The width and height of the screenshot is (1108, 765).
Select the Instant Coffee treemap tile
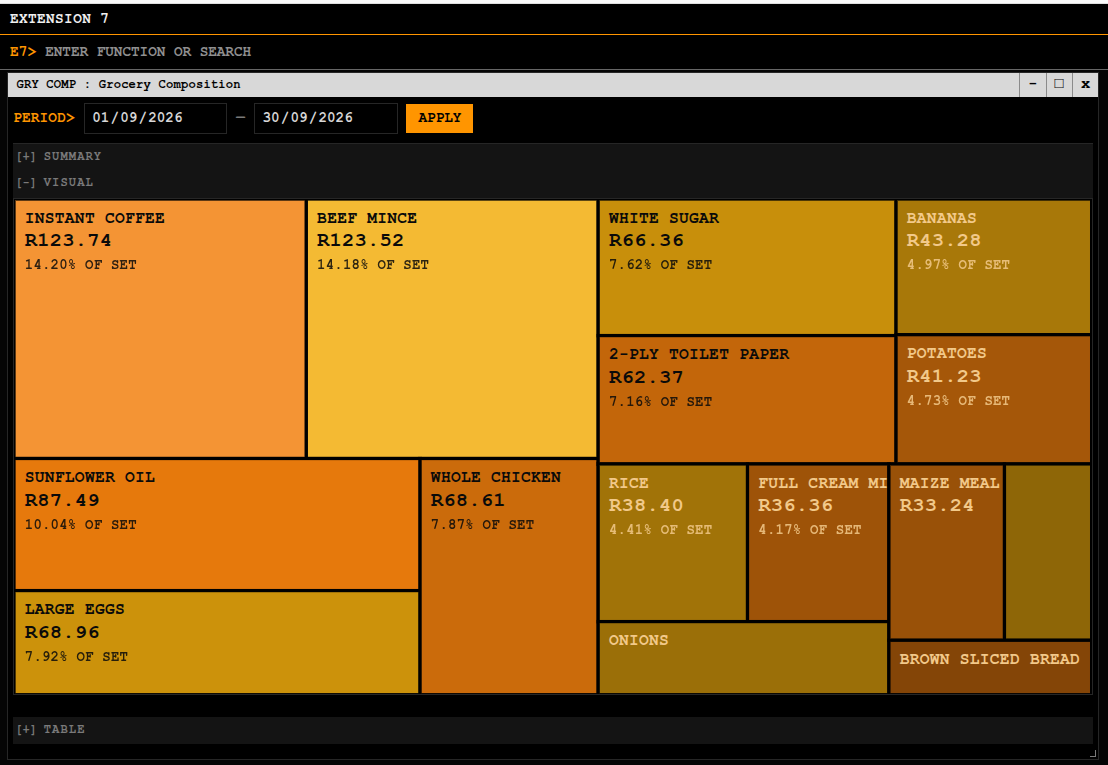click(160, 328)
